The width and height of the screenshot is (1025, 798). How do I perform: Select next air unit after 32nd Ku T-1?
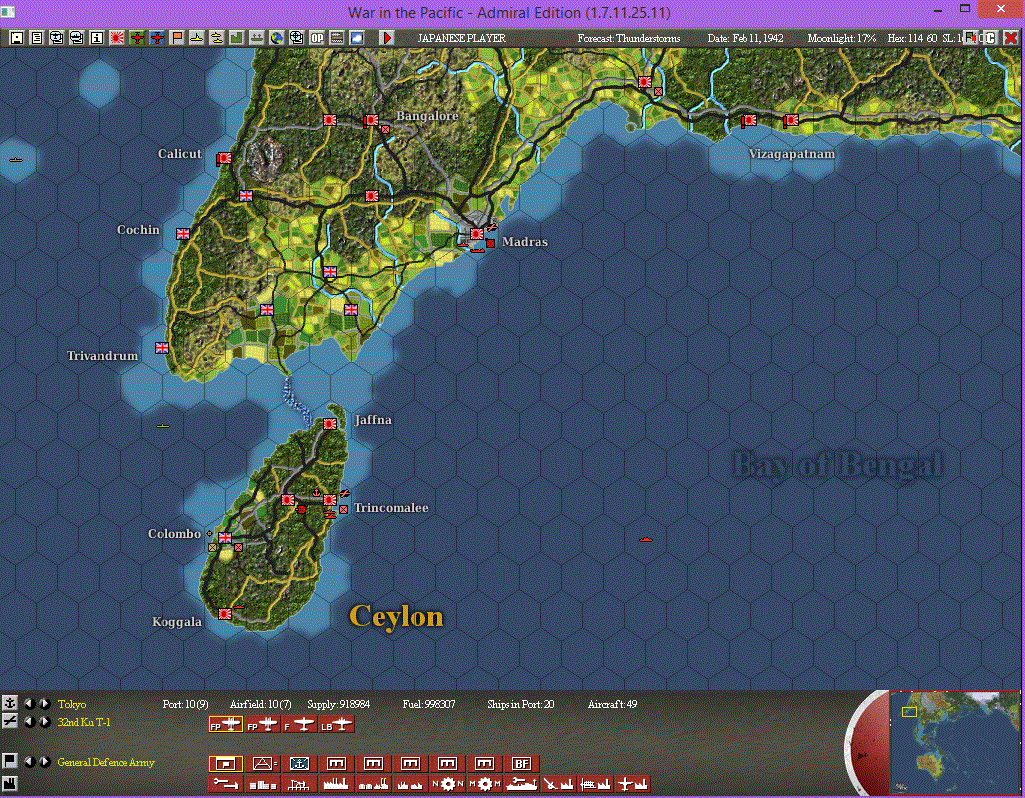(44, 722)
